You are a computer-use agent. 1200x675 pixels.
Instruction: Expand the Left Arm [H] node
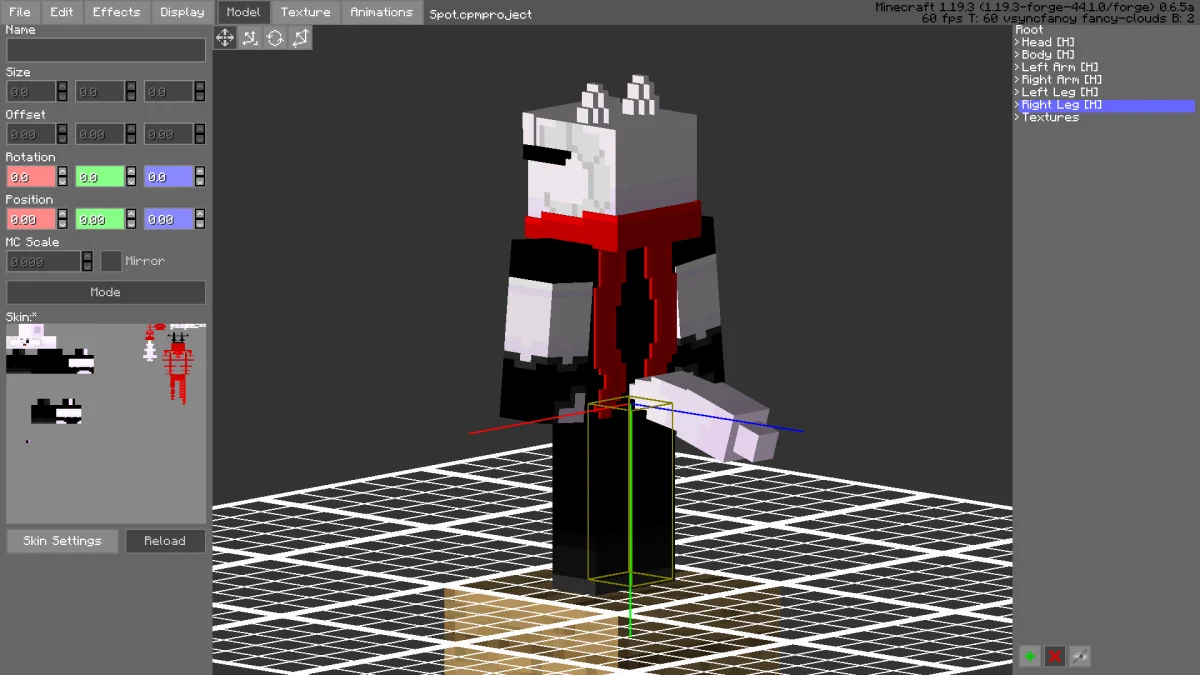pyautogui.click(x=1017, y=67)
